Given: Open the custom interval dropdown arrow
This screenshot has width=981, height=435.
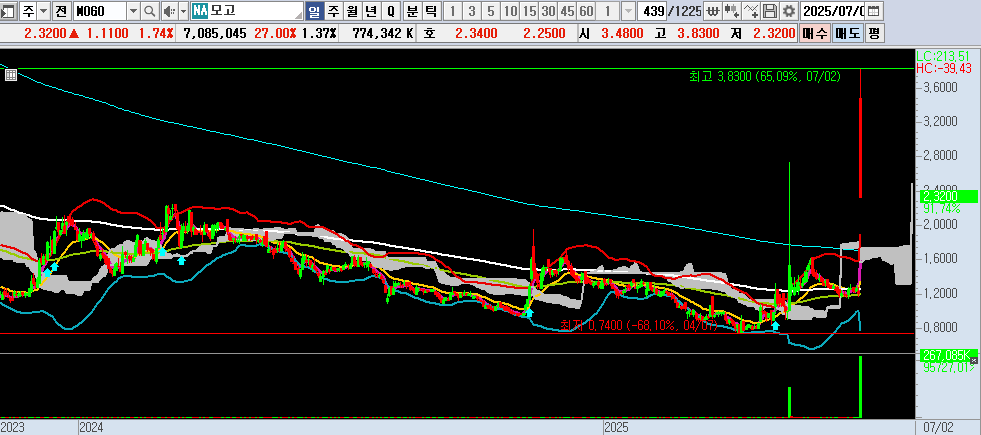Looking at the screenshot, I should [x=628, y=11].
